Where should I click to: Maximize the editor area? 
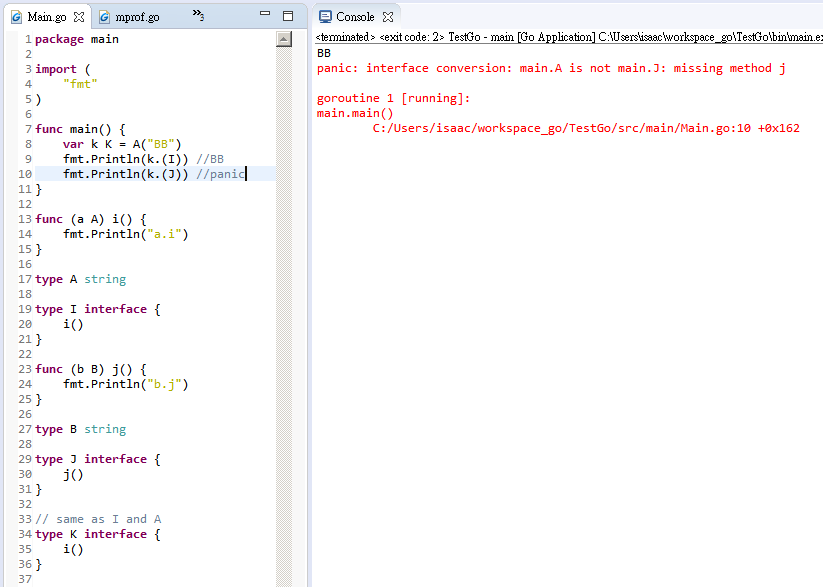288,16
